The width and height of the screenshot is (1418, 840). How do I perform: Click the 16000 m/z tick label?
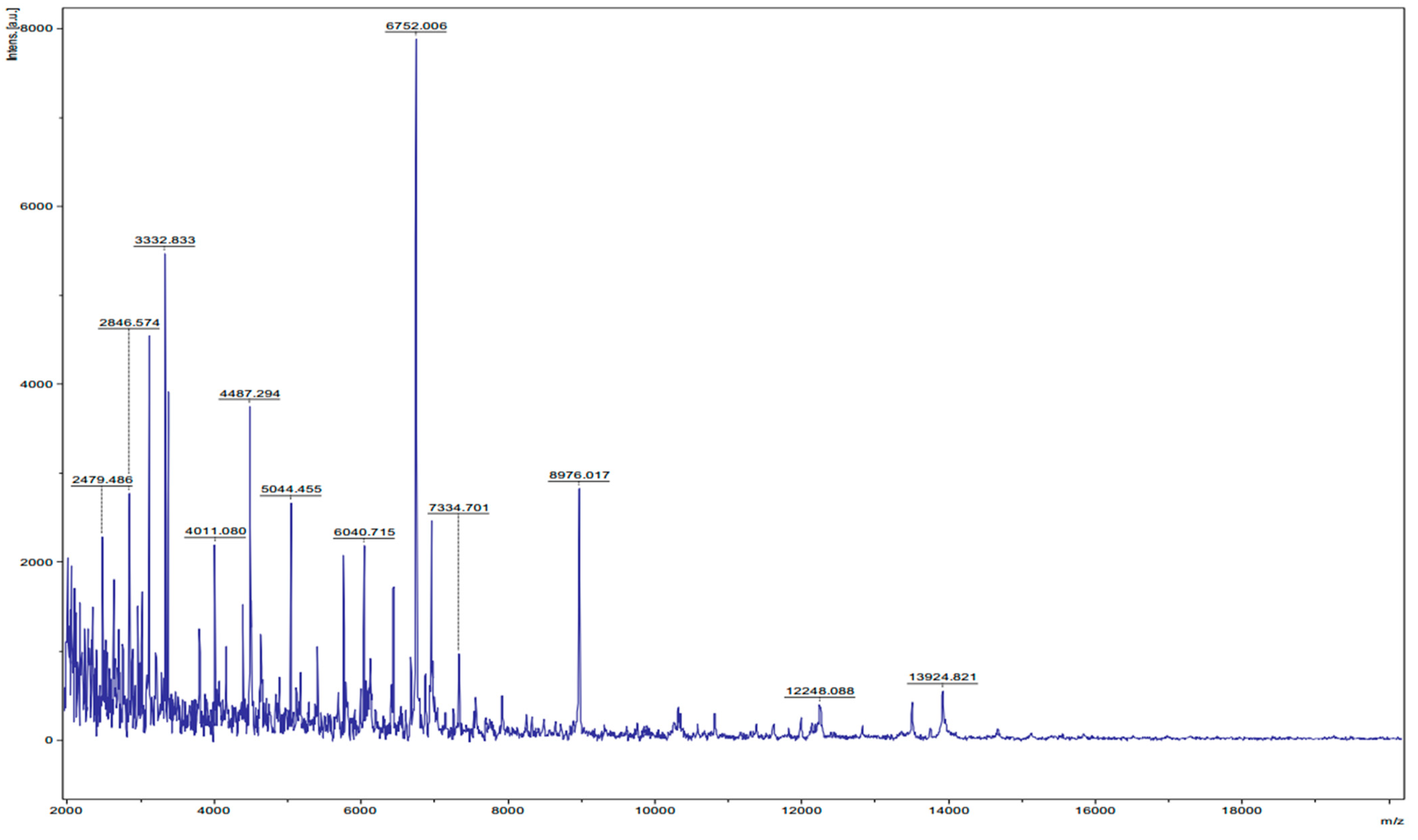[1095, 810]
